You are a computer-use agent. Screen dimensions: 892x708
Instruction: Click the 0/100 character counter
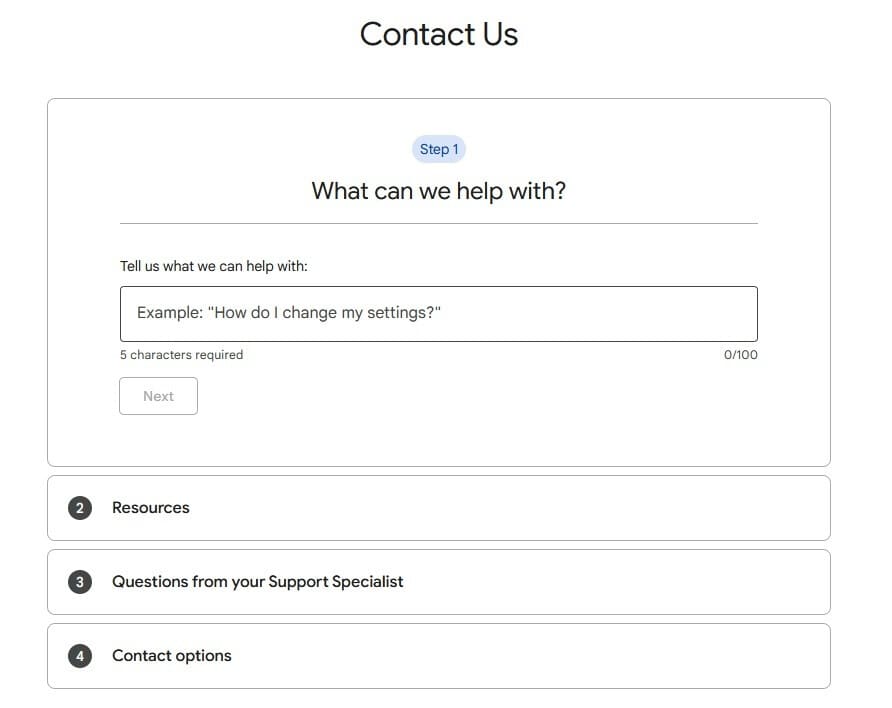[741, 355]
